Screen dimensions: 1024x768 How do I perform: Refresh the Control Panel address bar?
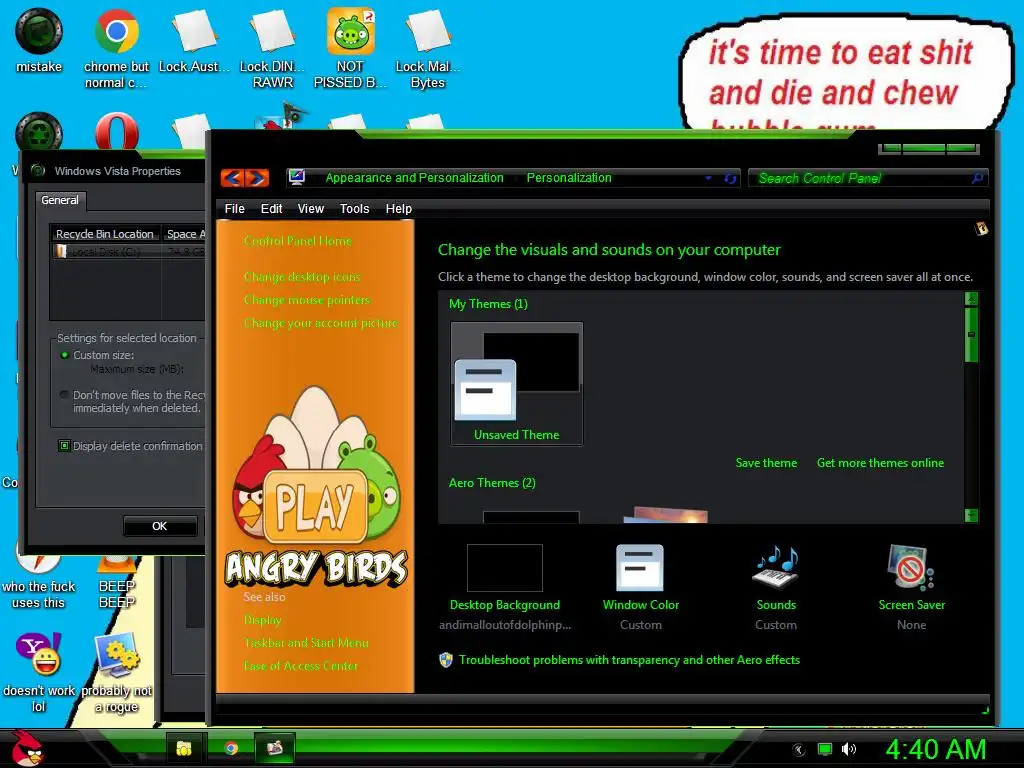click(730, 178)
